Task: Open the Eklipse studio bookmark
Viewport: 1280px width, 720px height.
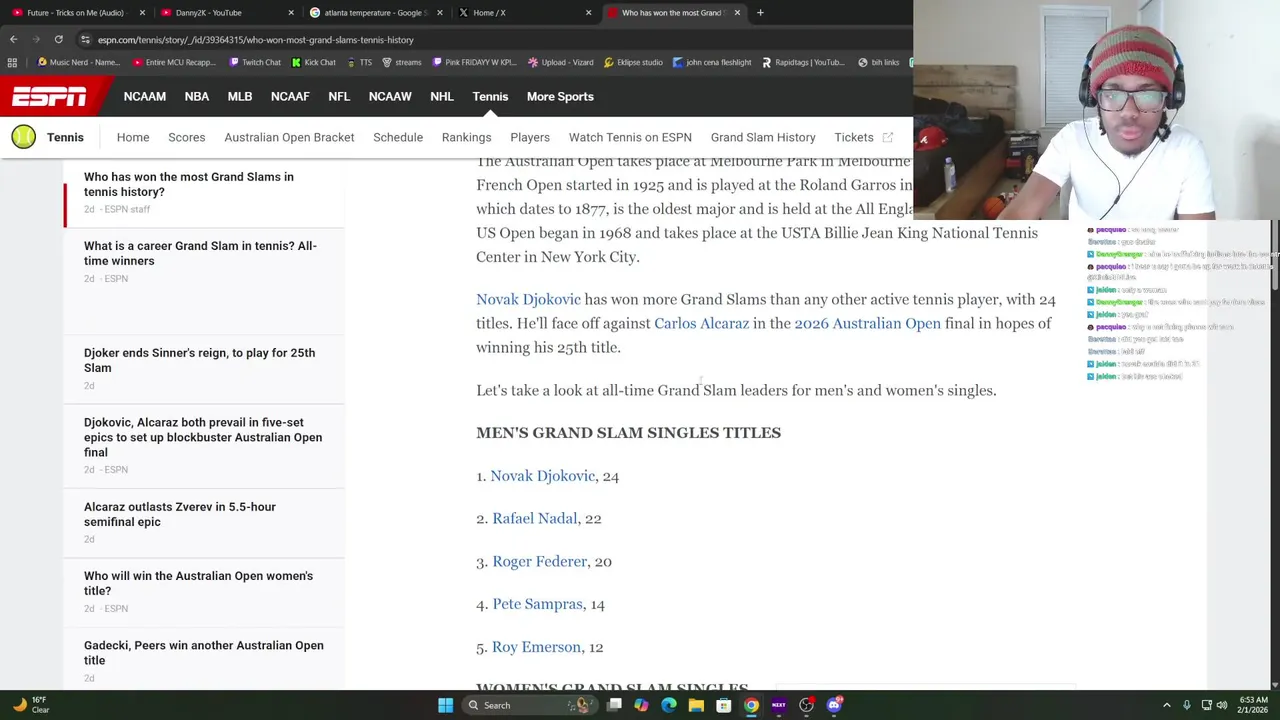Action: coord(633,62)
